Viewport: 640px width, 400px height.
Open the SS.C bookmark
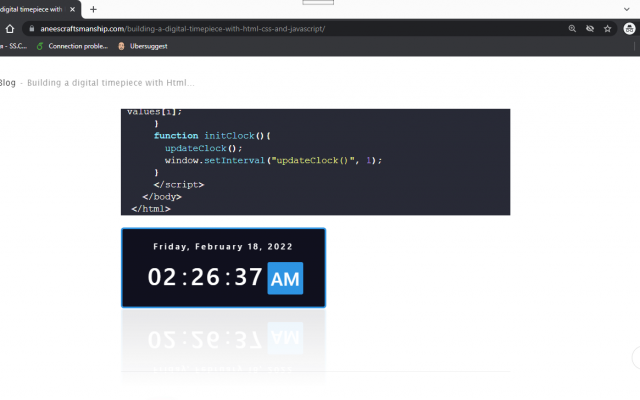(13, 46)
